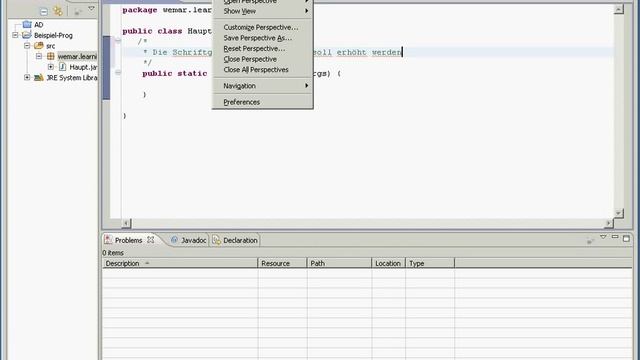This screenshot has width=640, height=360.
Task: Choose Save Perspective As... entry
Action: (x=262, y=38)
